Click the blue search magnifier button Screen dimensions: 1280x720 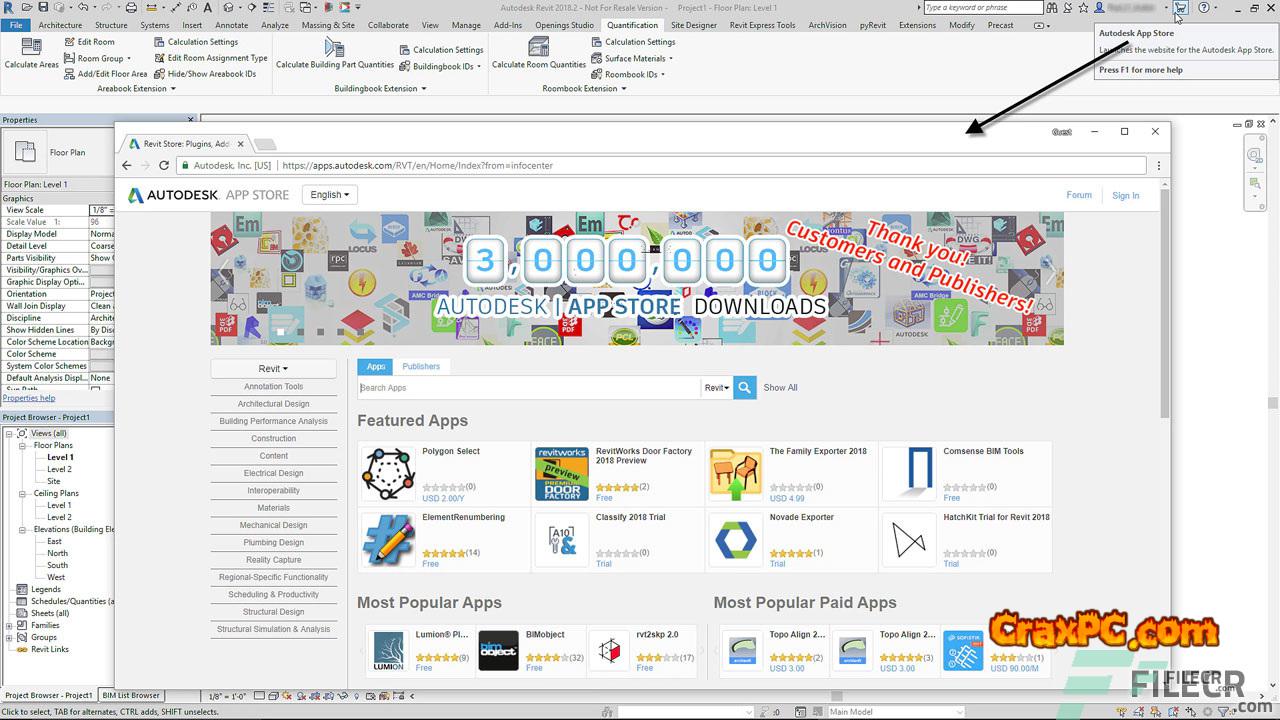pyautogui.click(x=744, y=388)
